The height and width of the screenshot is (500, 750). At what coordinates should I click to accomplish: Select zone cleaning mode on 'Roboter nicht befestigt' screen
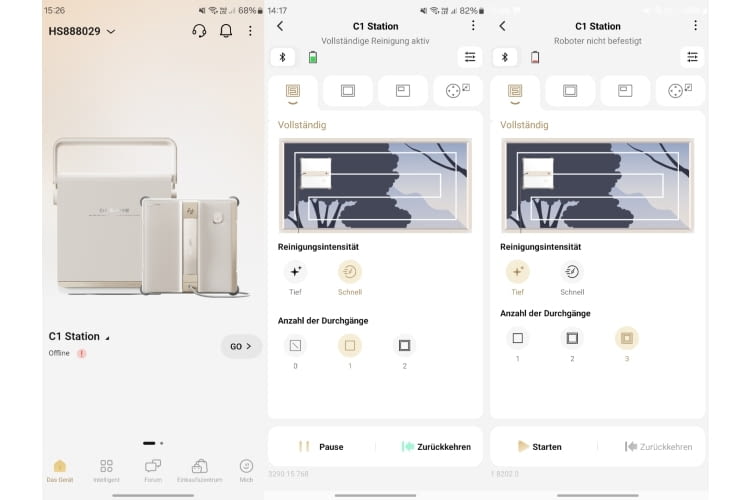(x=625, y=91)
